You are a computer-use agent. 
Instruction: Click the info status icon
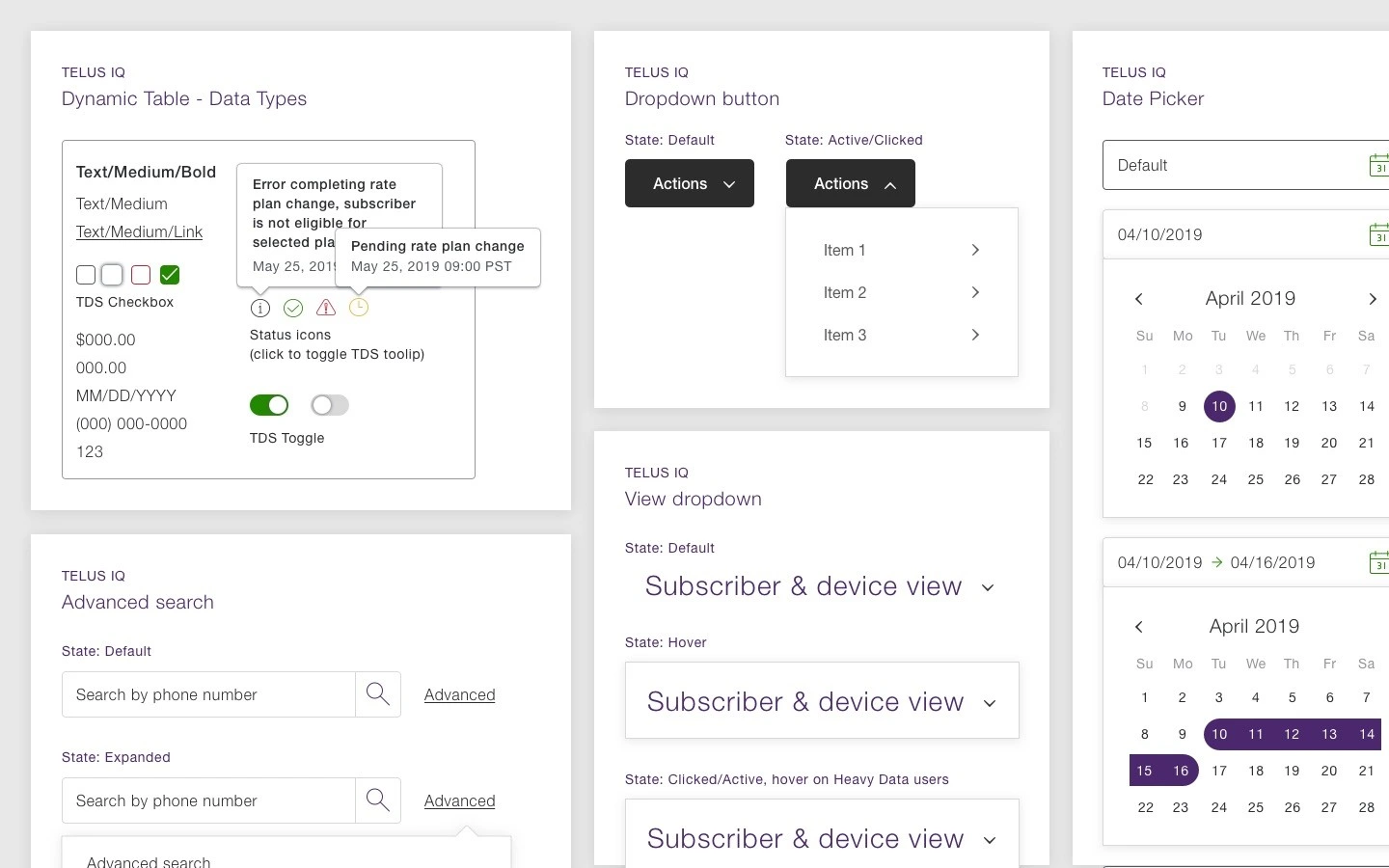260,308
